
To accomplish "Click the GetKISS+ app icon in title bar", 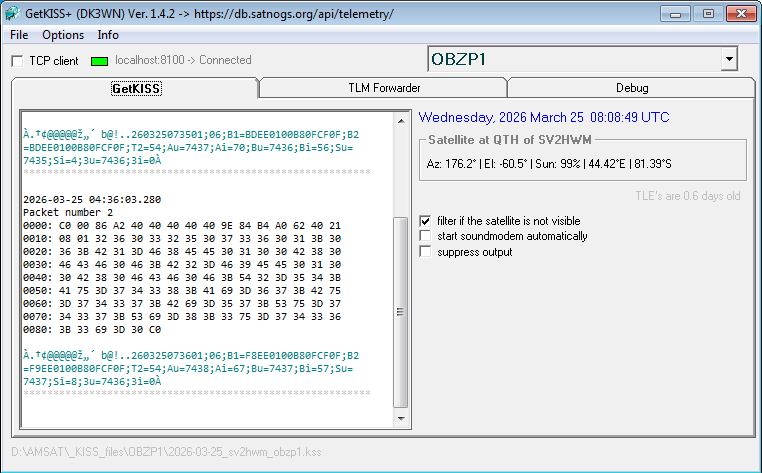I will click(x=13, y=14).
